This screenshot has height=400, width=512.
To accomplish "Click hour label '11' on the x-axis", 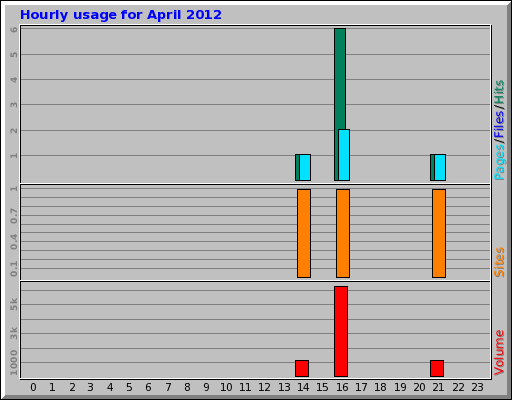I will pyautogui.click(x=245, y=387).
